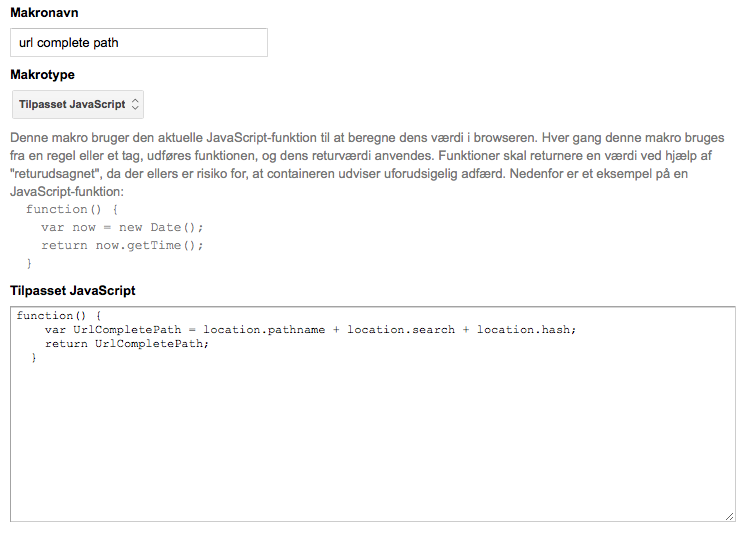Screen dimensions: 741x536
Task: Click the 'Makrotype' label
Action: point(42,75)
